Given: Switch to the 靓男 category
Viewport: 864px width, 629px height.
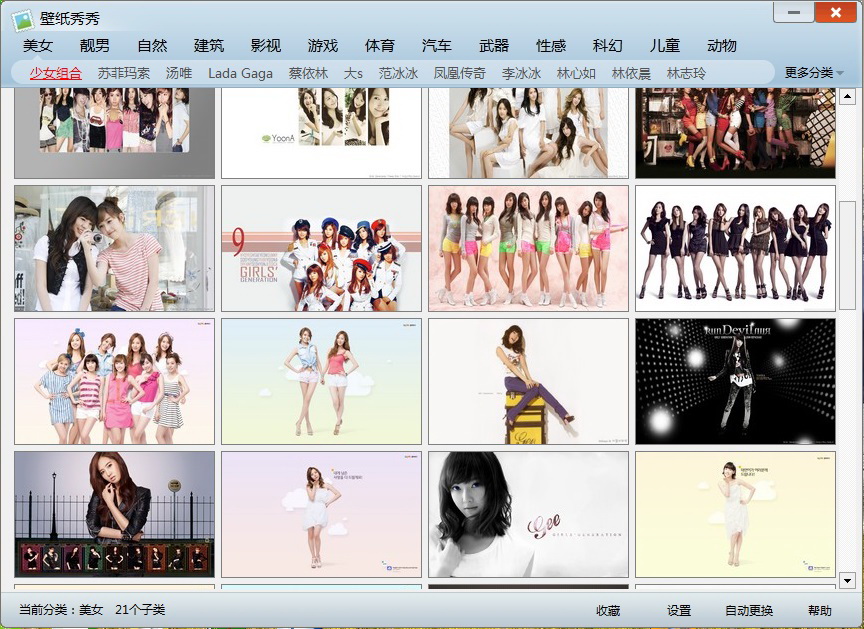Looking at the screenshot, I should click(x=95, y=46).
